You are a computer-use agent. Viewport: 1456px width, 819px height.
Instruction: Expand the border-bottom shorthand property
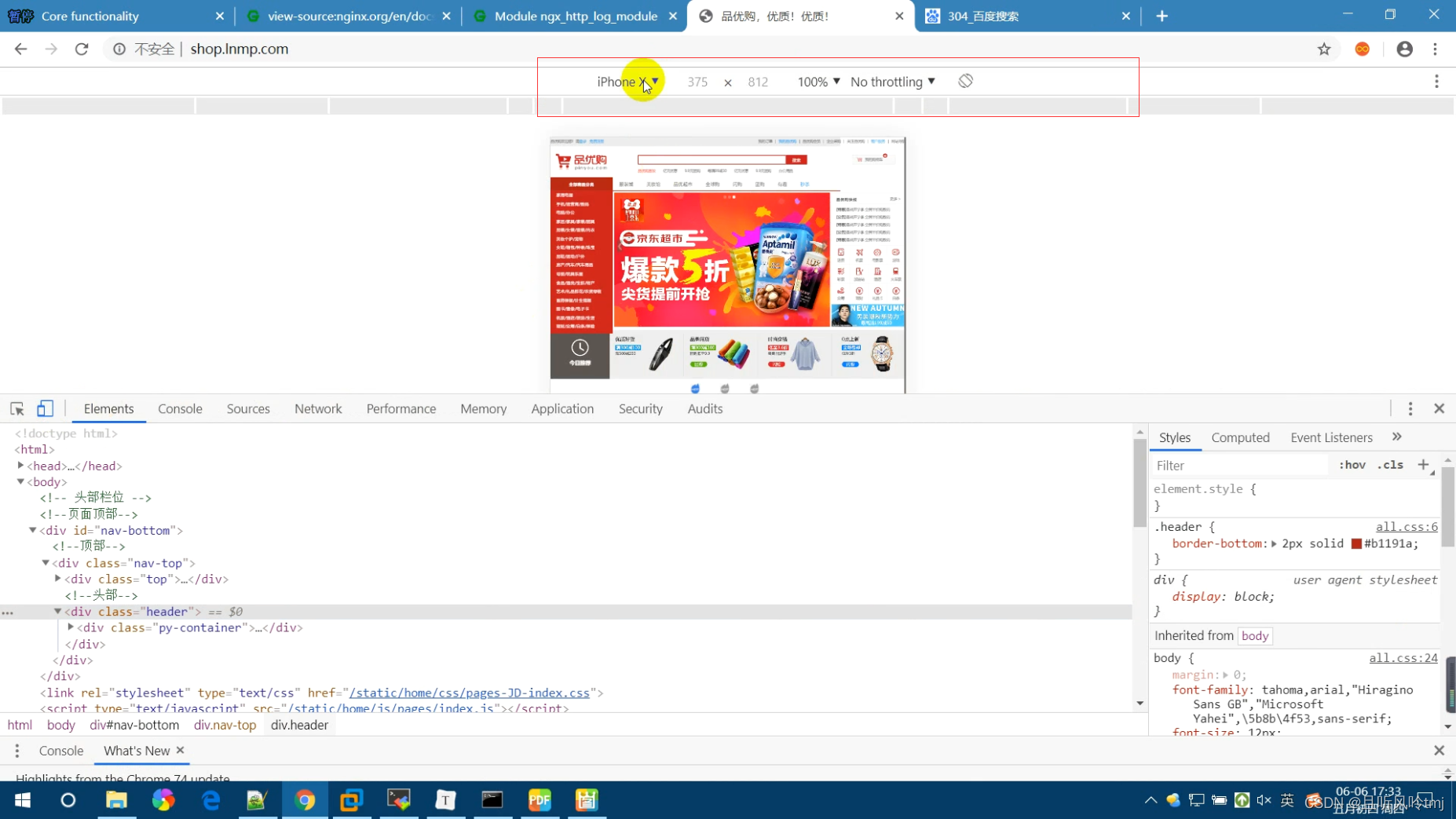coord(1274,543)
